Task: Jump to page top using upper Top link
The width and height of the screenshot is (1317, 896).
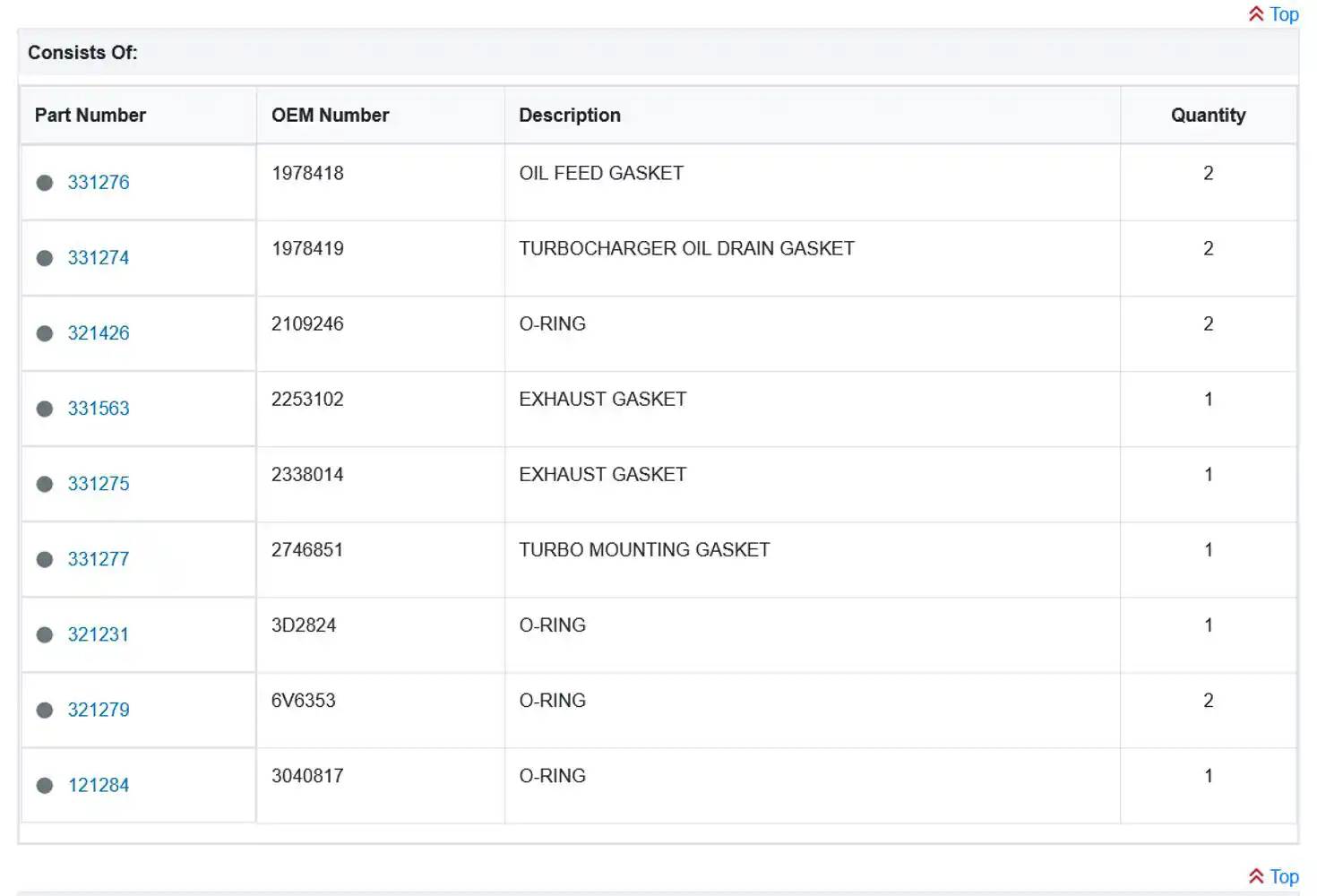Action: click(1284, 14)
